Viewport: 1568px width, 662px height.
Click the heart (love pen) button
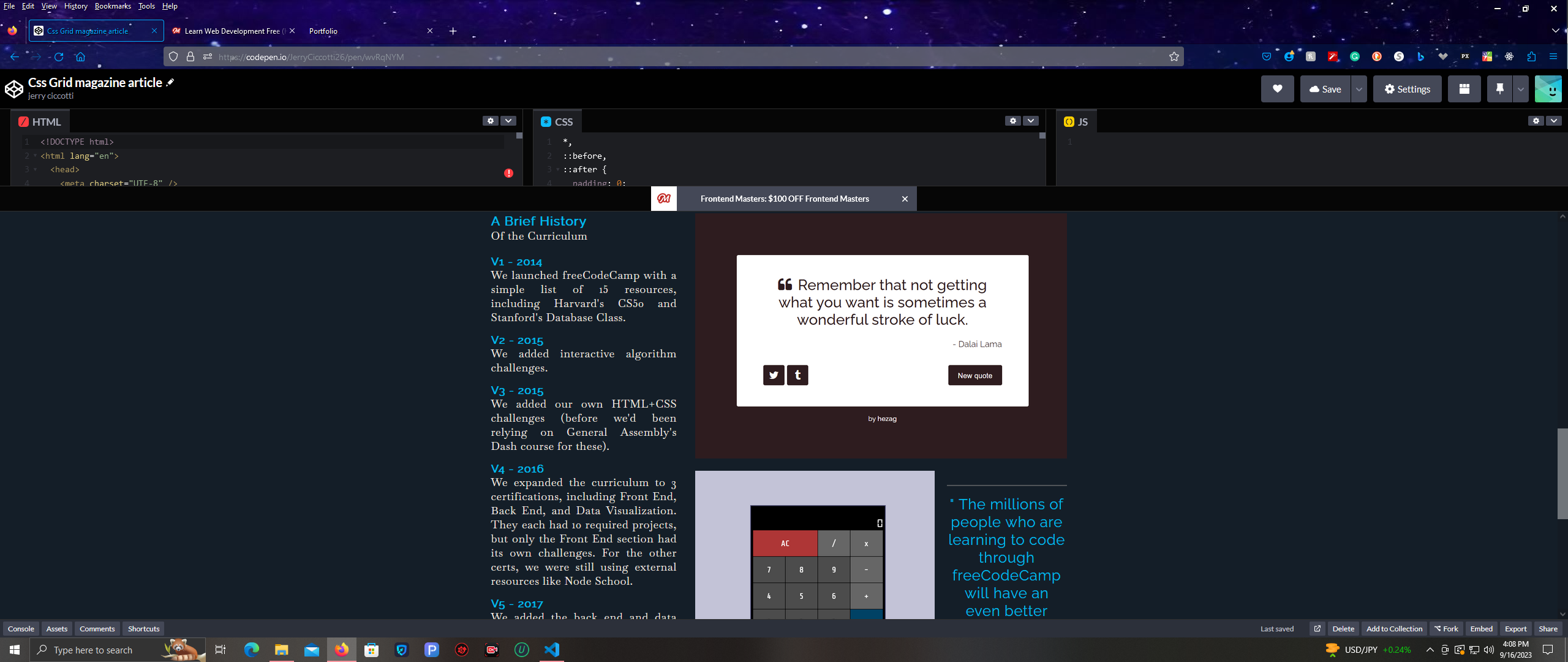pos(1277,89)
